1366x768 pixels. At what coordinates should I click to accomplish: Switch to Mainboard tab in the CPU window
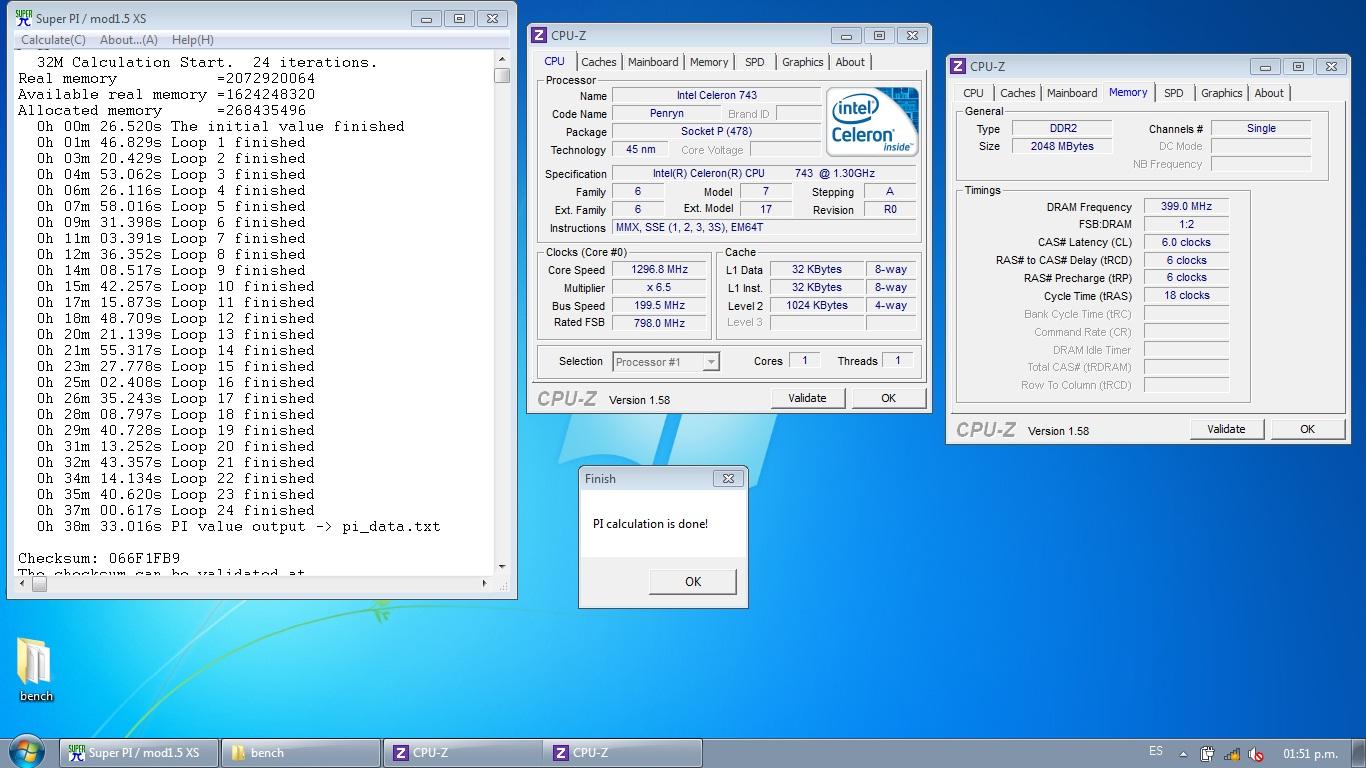653,62
